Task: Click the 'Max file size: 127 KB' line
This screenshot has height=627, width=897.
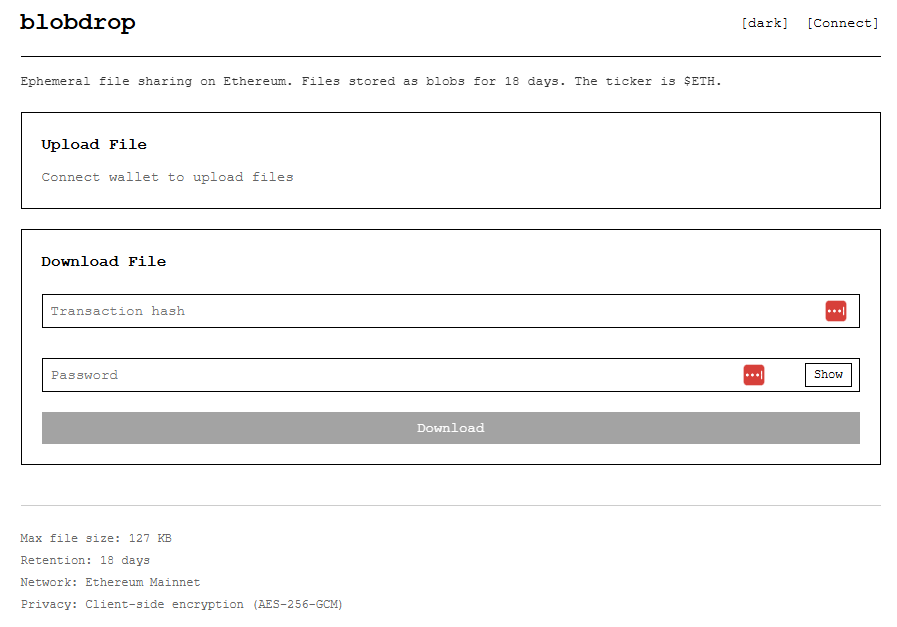Action: coord(96,539)
